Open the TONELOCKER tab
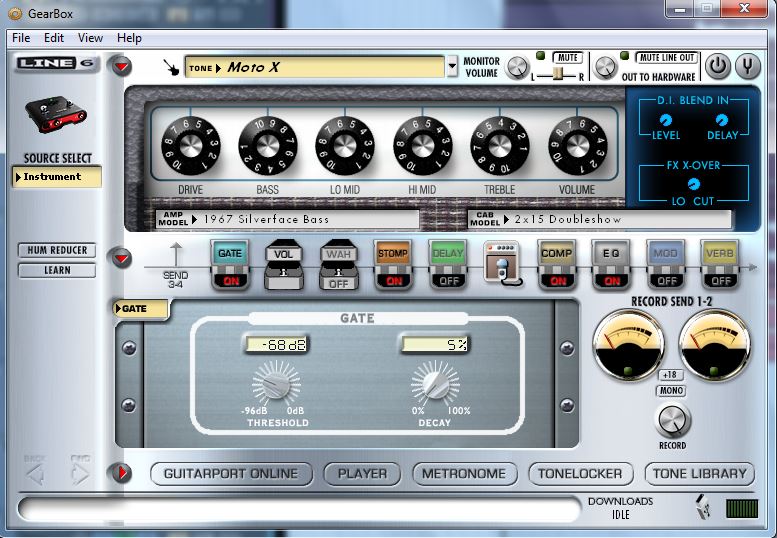 click(580, 474)
